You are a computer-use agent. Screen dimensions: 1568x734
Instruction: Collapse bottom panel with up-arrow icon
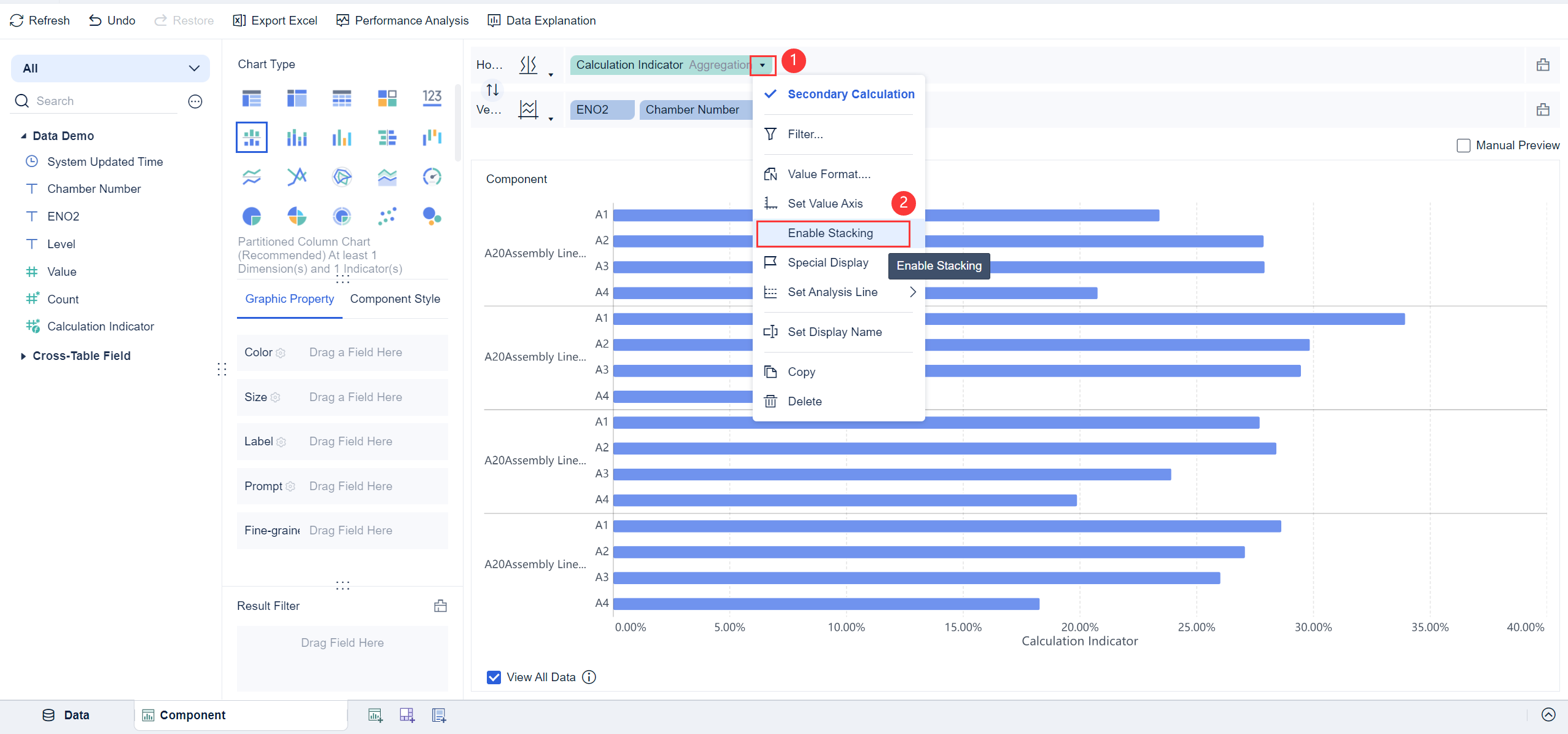(1548, 714)
